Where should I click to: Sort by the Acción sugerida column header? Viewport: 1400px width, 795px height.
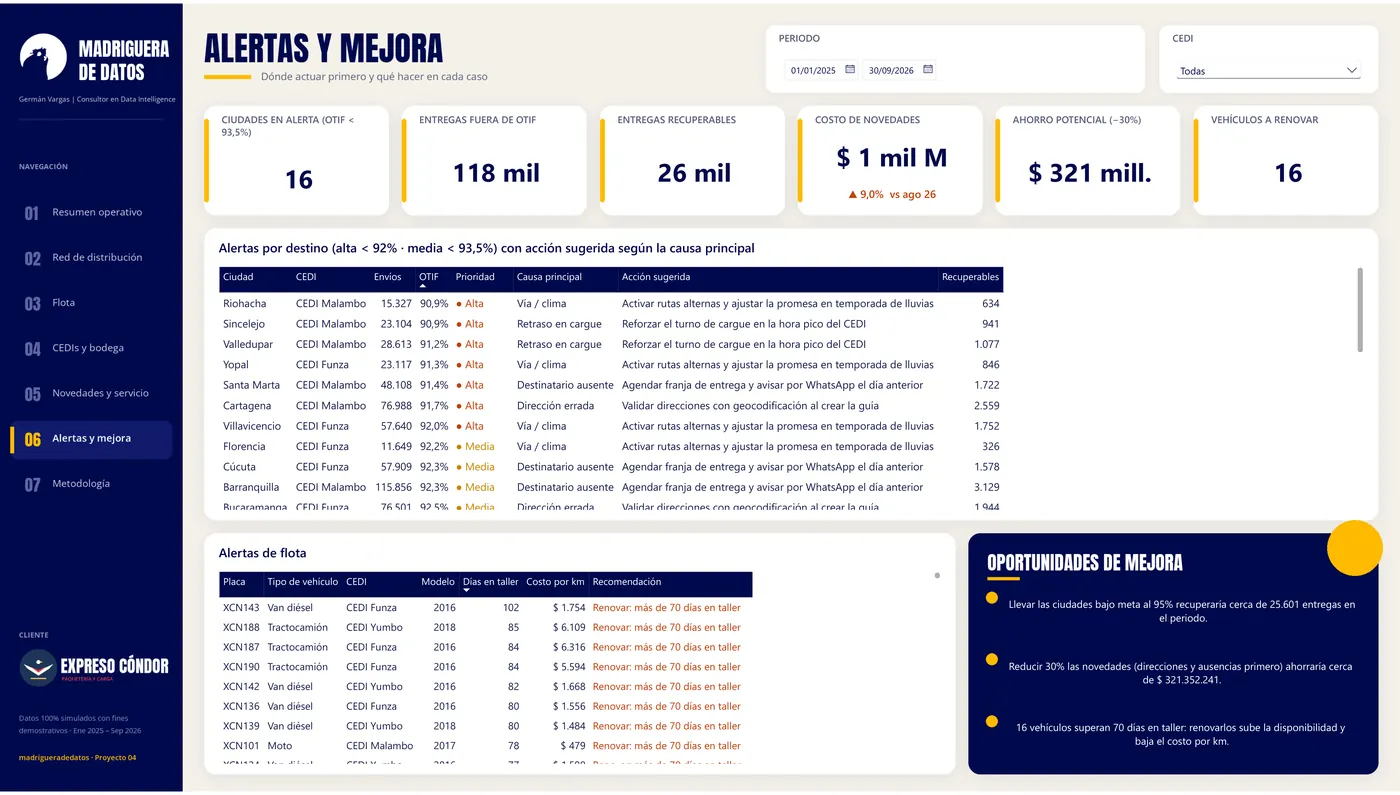tap(656, 277)
